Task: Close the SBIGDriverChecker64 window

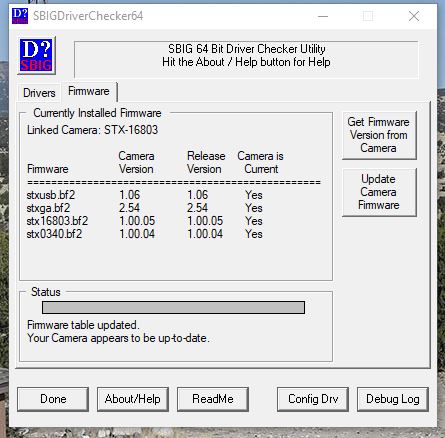Action: [x=414, y=16]
